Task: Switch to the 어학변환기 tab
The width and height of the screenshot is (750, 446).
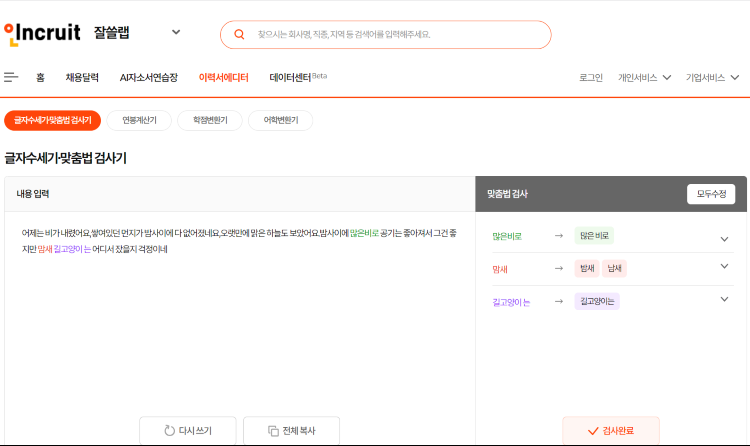Action: point(281,120)
